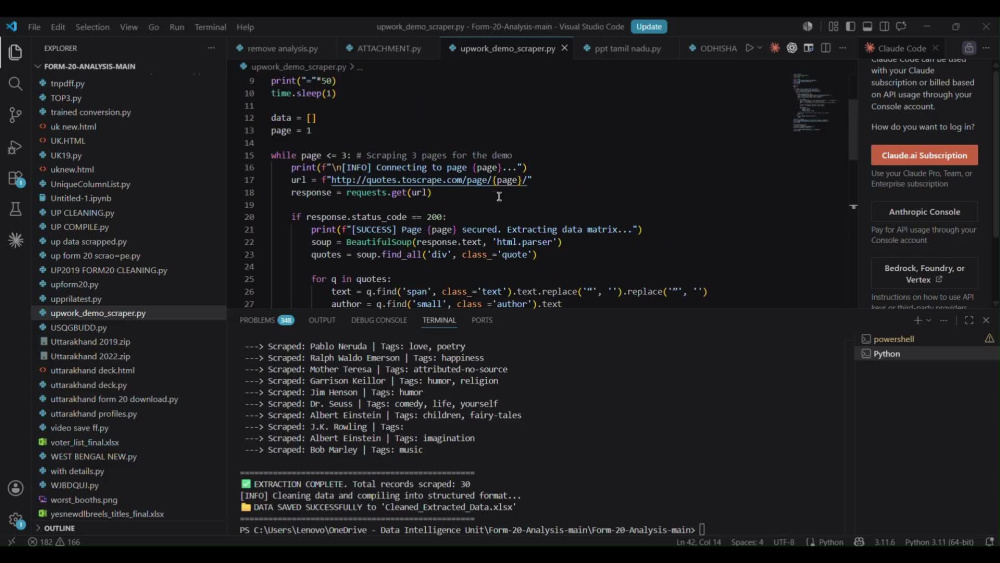Open Run and Debug view
This screenshot has width=1000, height=563.
click(15, 147)
